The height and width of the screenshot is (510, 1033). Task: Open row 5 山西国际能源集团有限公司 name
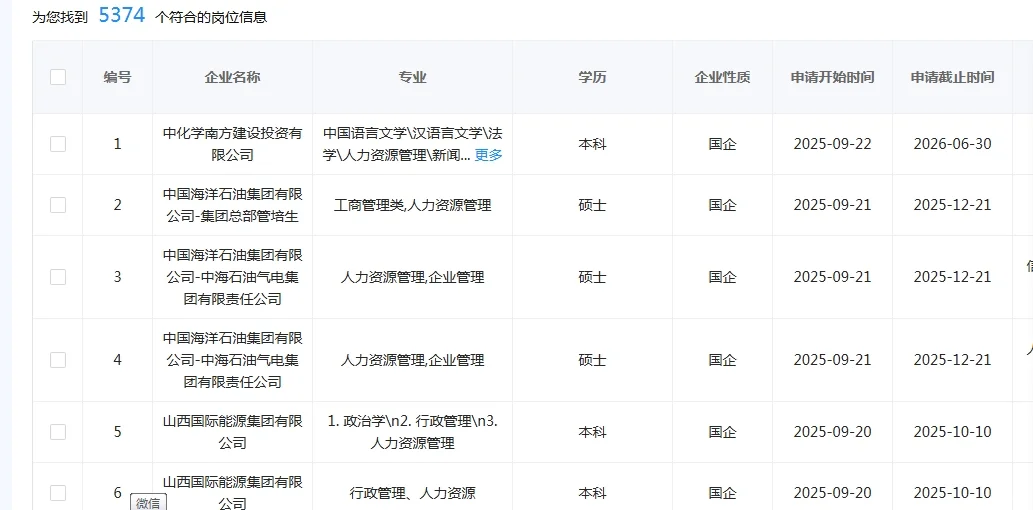233,432
